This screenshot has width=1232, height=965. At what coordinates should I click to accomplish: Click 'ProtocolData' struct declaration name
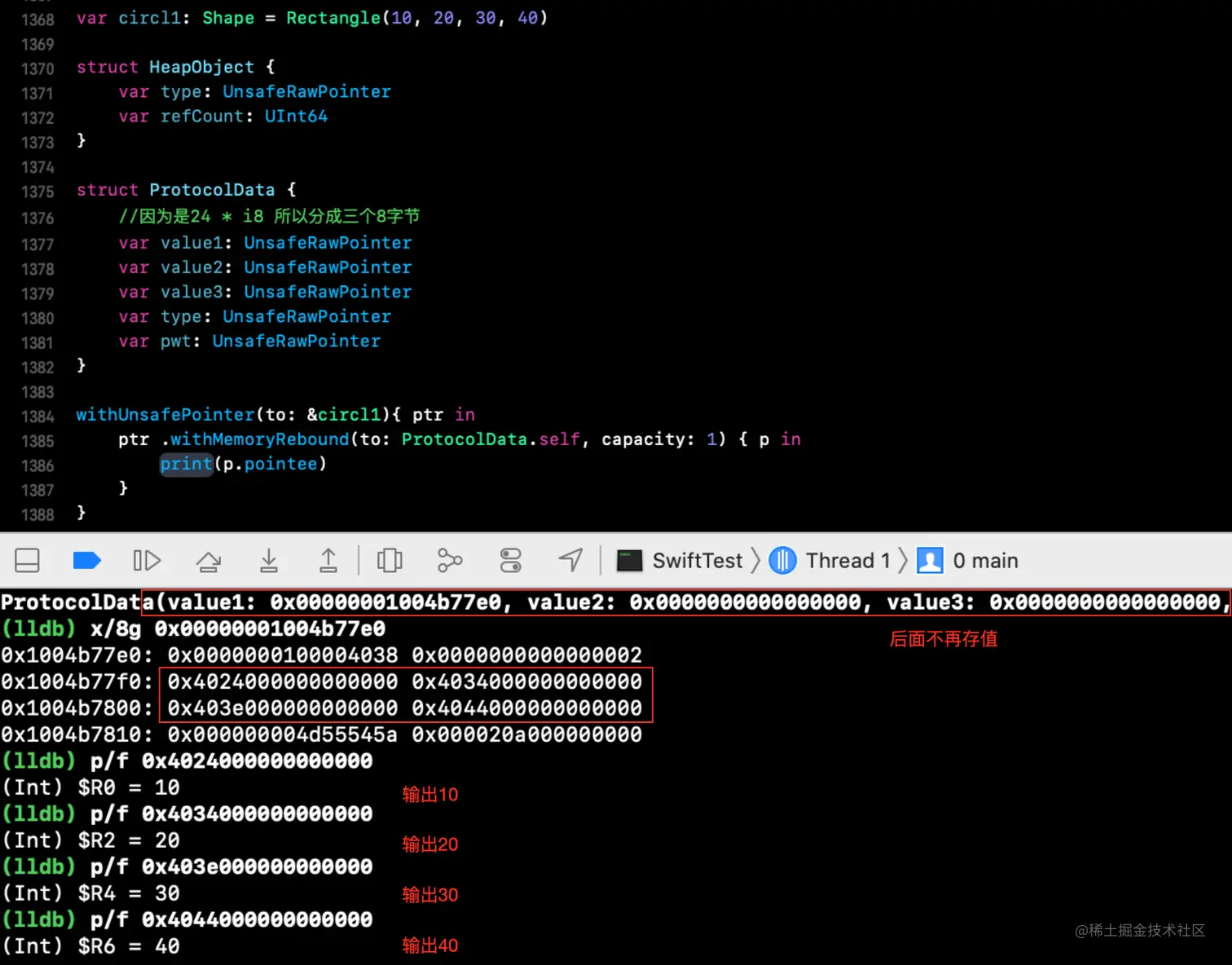[x=212, y=190]
